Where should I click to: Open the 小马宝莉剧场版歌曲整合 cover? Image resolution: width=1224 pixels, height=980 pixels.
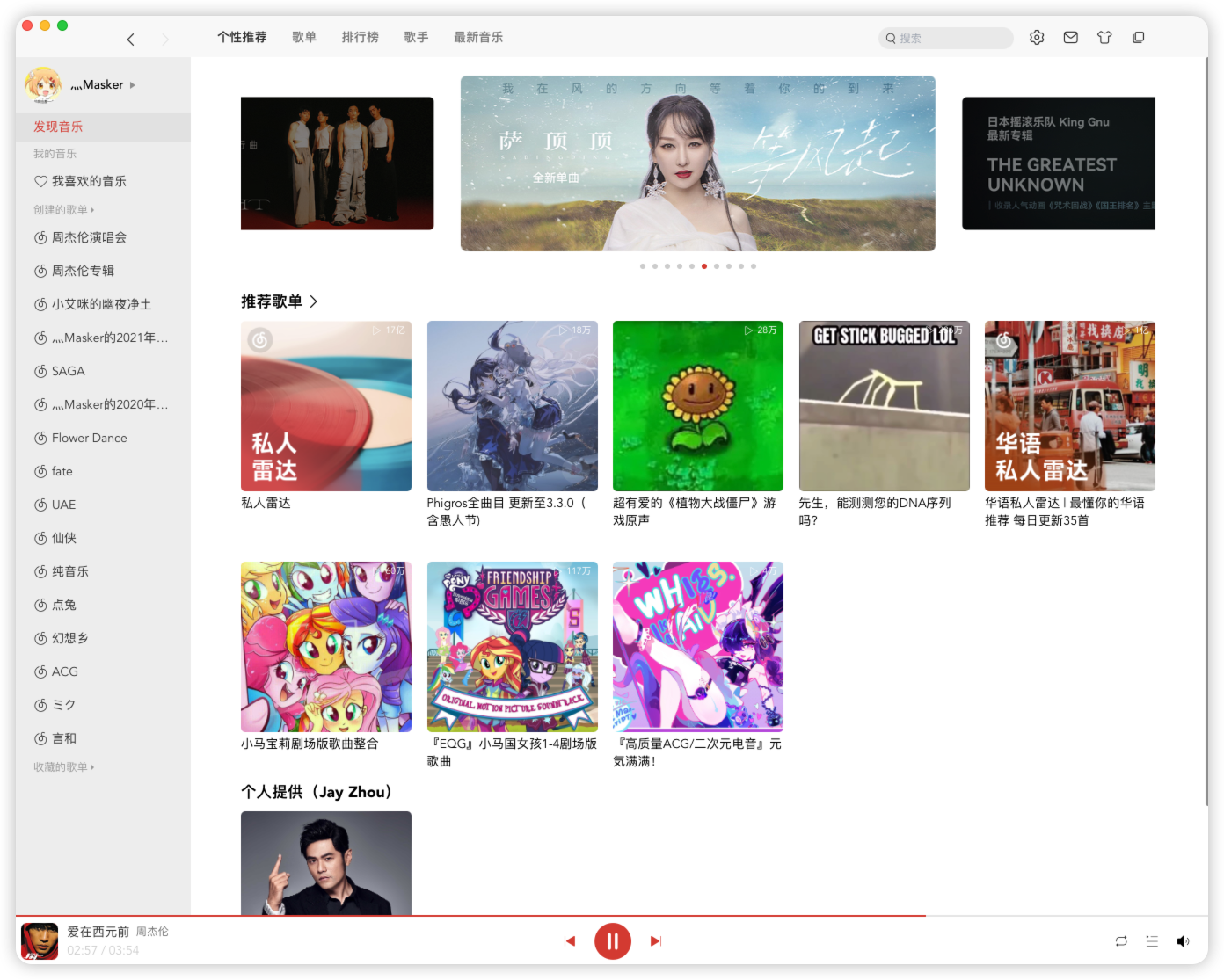pos(326,647)
